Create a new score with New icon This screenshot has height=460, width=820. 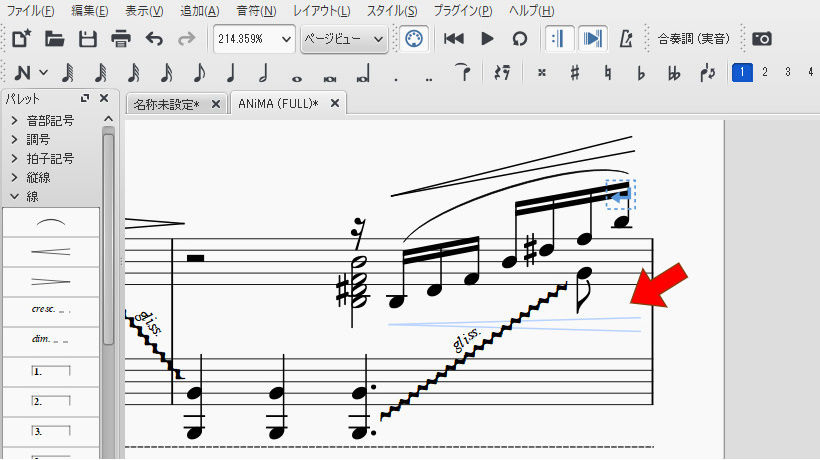[x=21, y=39]
